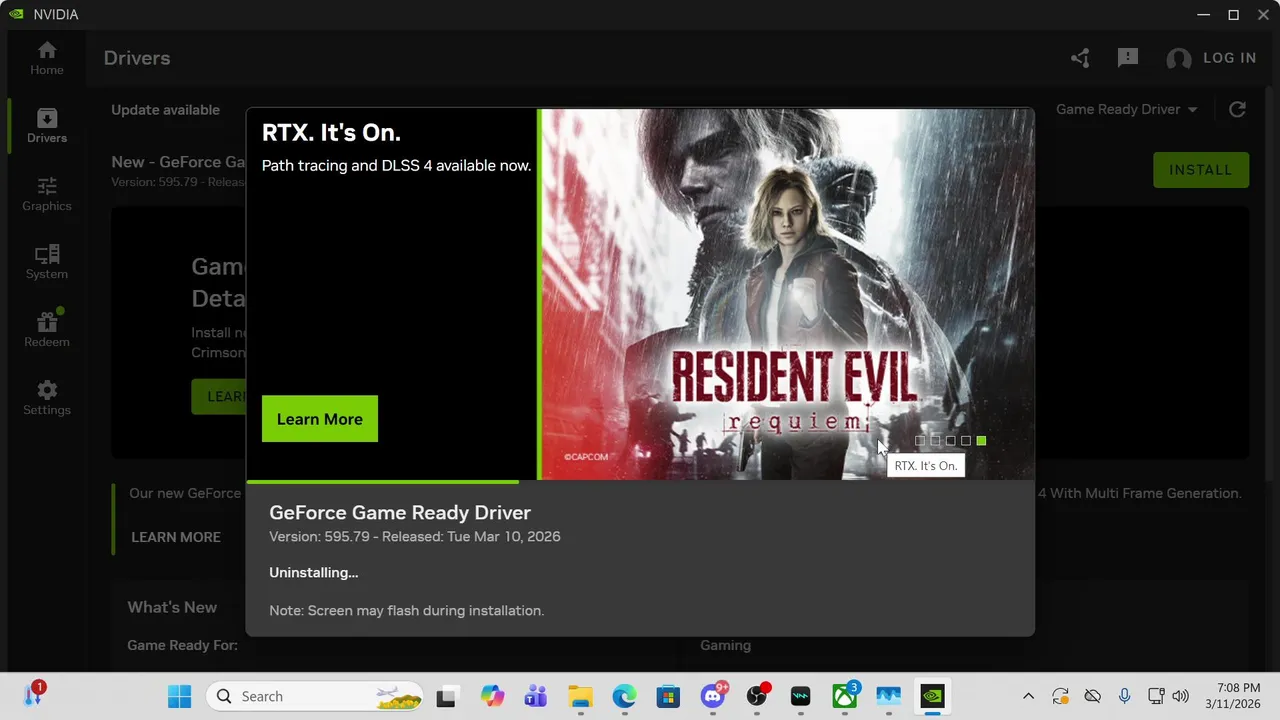Open the Windows Start menu
Viewport: 1280px width, 720px height.
click(x=180, y=696)
